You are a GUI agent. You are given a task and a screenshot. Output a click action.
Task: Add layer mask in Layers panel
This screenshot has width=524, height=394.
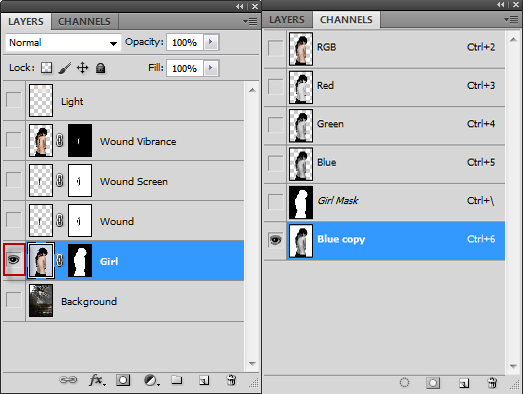click(123, 380)
